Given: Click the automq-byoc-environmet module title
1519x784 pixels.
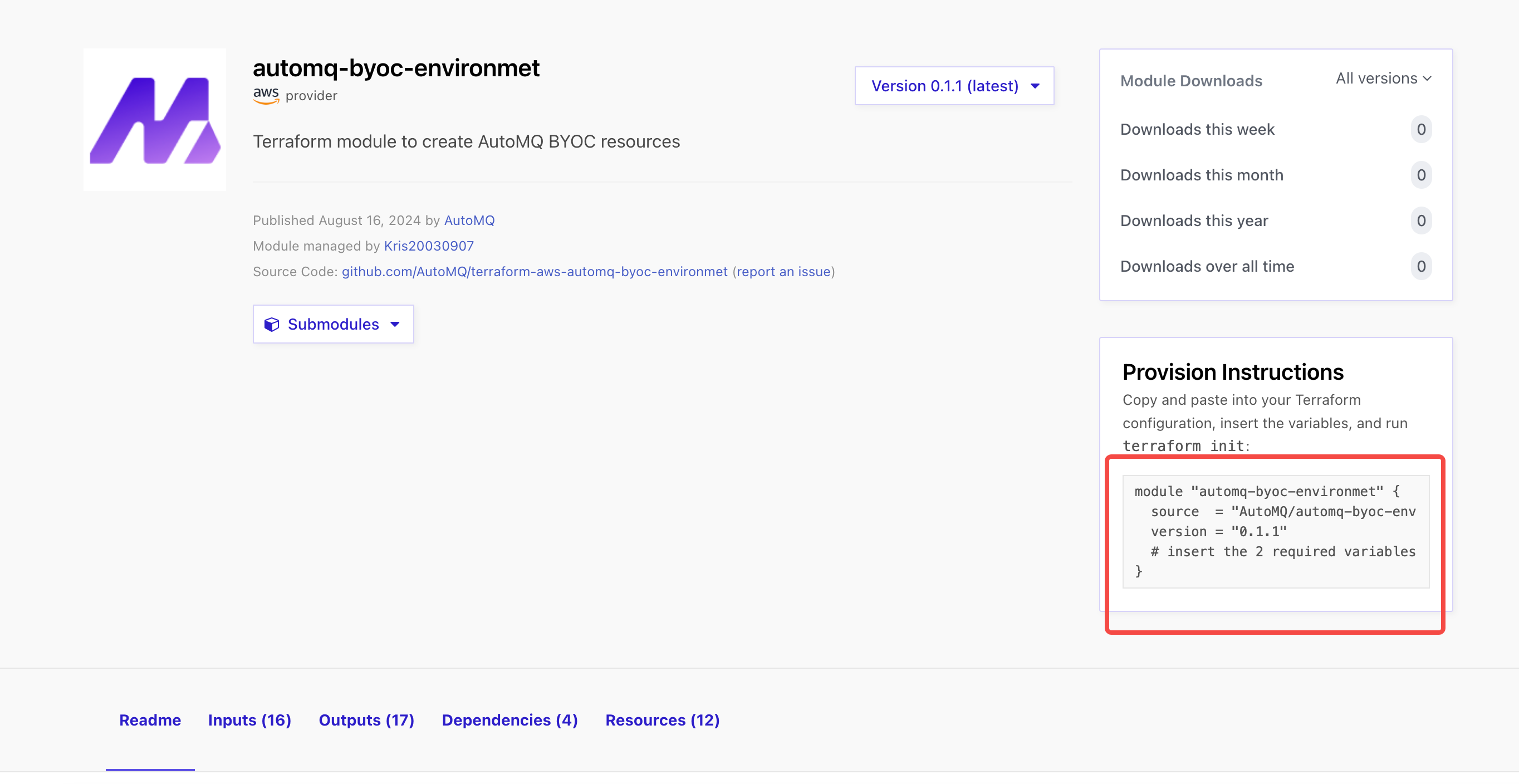Looking at the screenshot, I should click(396, 68).
